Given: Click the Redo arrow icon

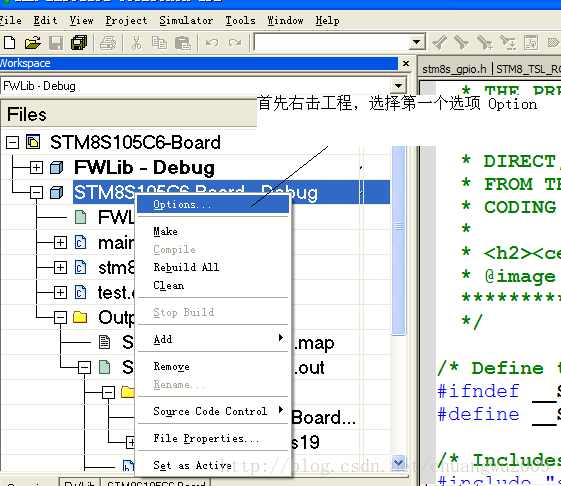Looking at the screenshot, I should [x=235, y=43].
